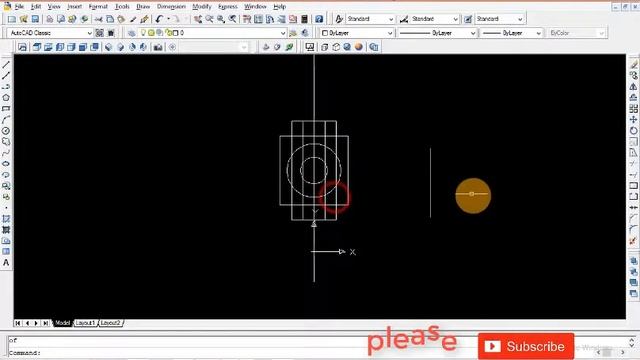
Task: Click the Workspace Settings gear icon
Action: [x=99, y=33]
